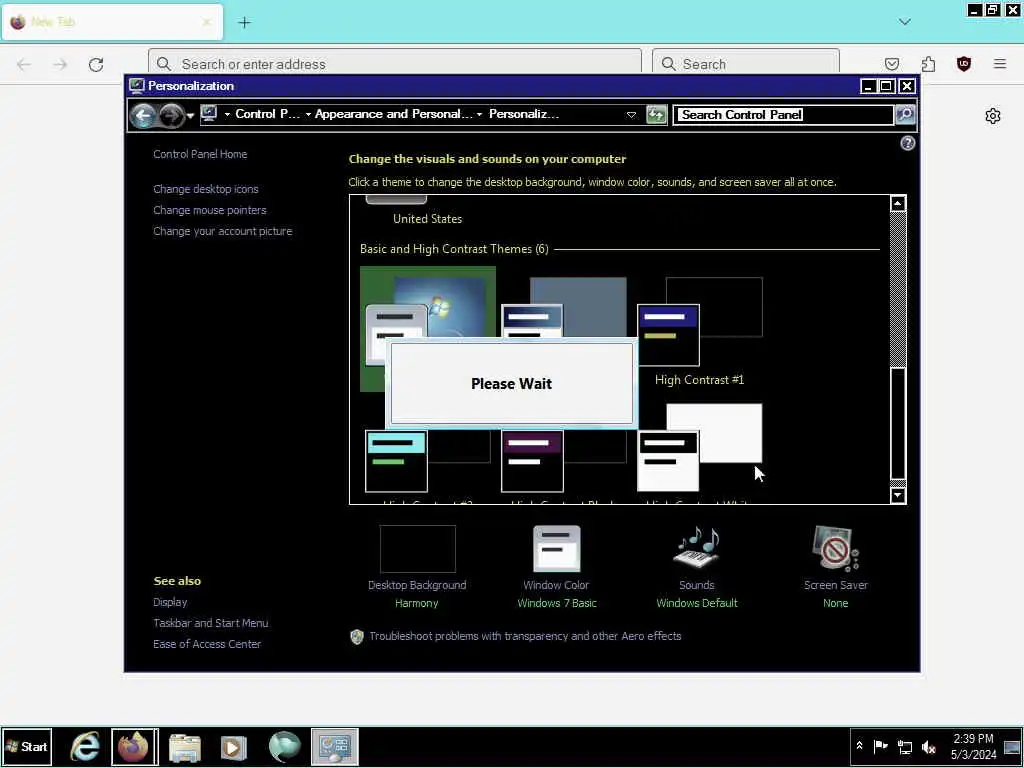Reload page in Firefox toolbar
The image size is (1024, 768).
[x=96, y=64]
